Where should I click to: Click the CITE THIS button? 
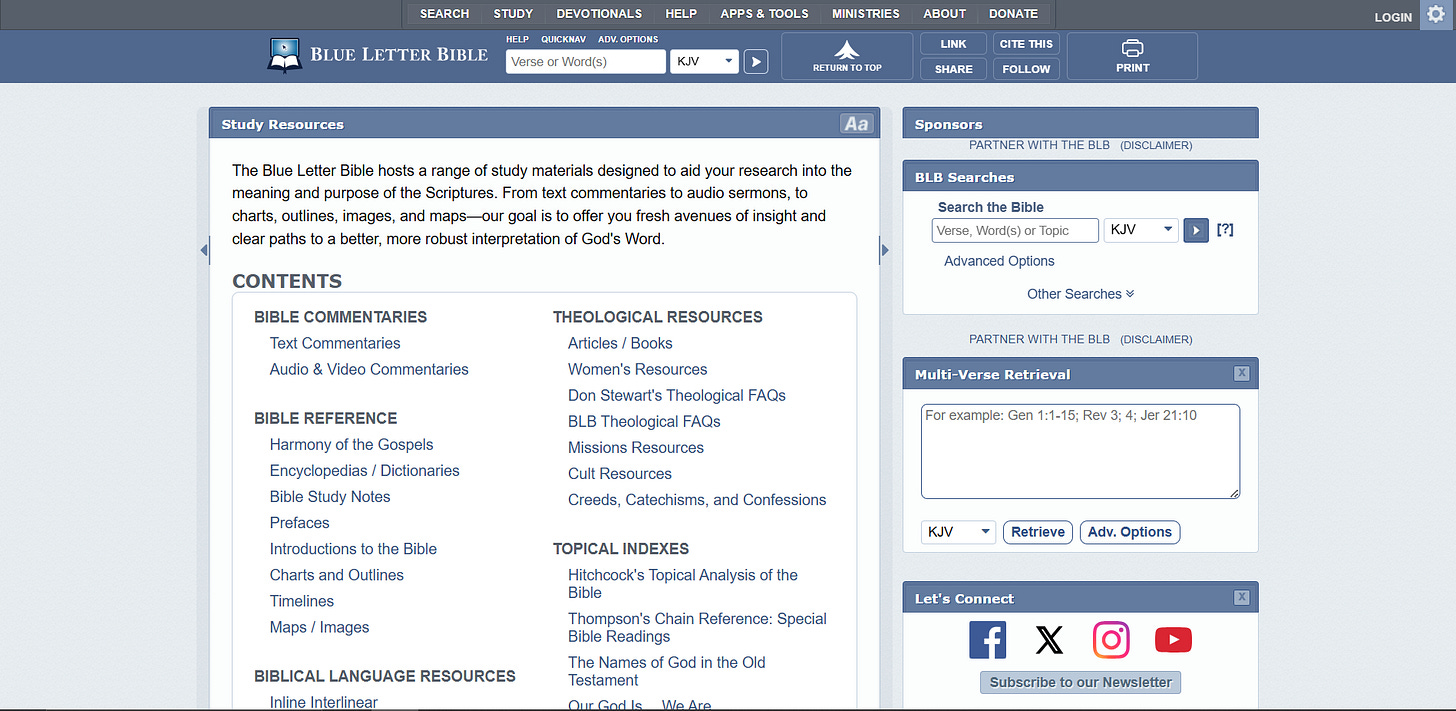click(1026, 44)
